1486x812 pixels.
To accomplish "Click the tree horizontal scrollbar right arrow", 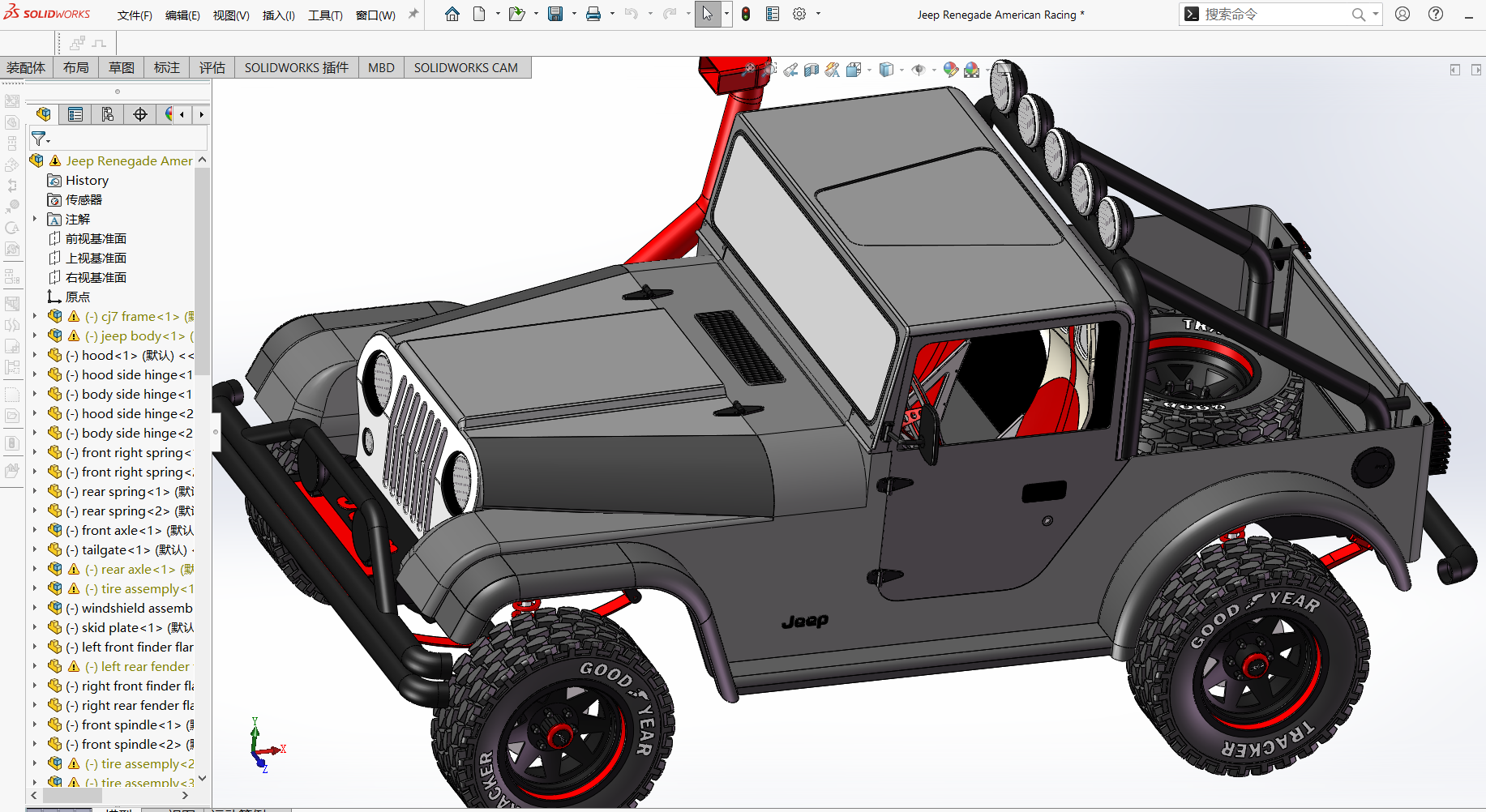I will (x=185, y=796).
